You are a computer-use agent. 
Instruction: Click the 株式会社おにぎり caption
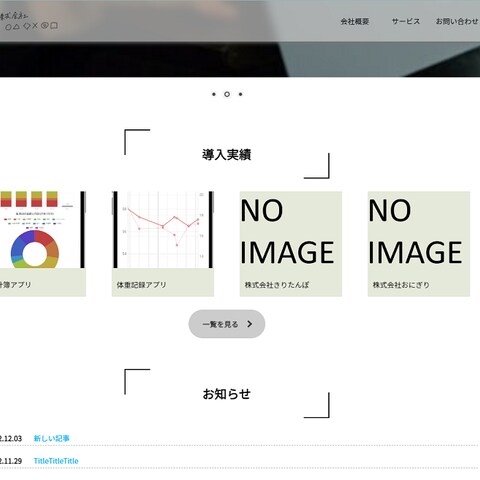(401, 285)
